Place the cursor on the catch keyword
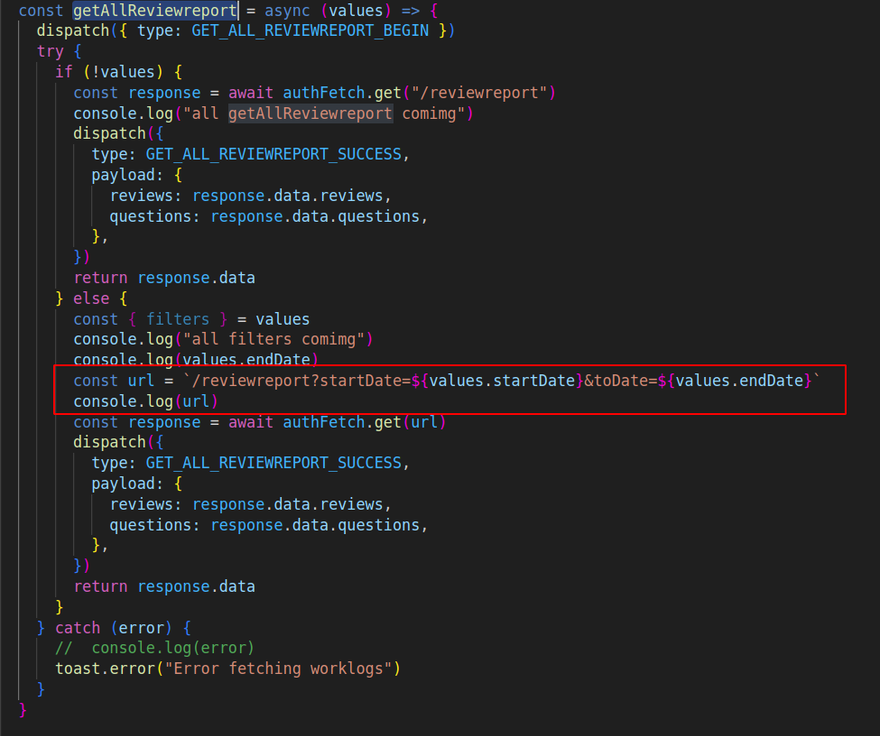880x736 pixels. (x=78, y=628)
